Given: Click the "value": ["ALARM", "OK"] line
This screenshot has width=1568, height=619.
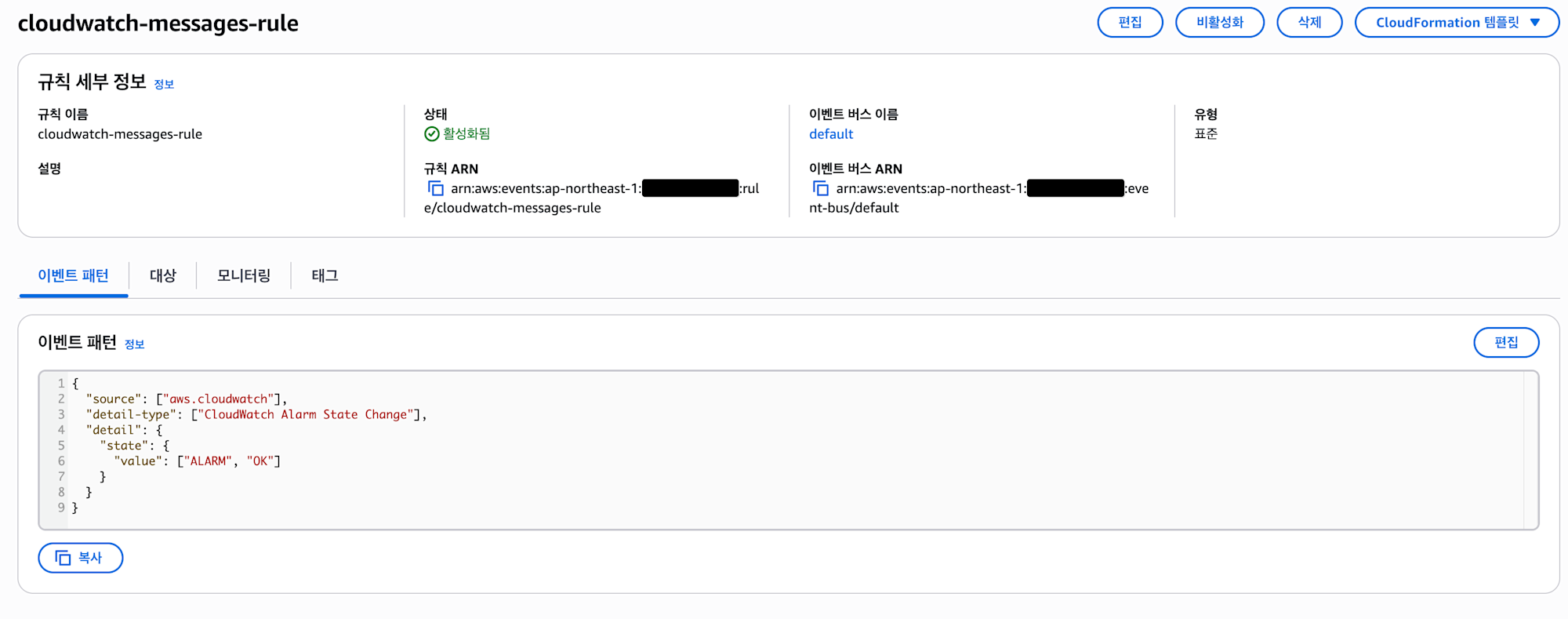Looking at the screenshot, I should (197, 461).
